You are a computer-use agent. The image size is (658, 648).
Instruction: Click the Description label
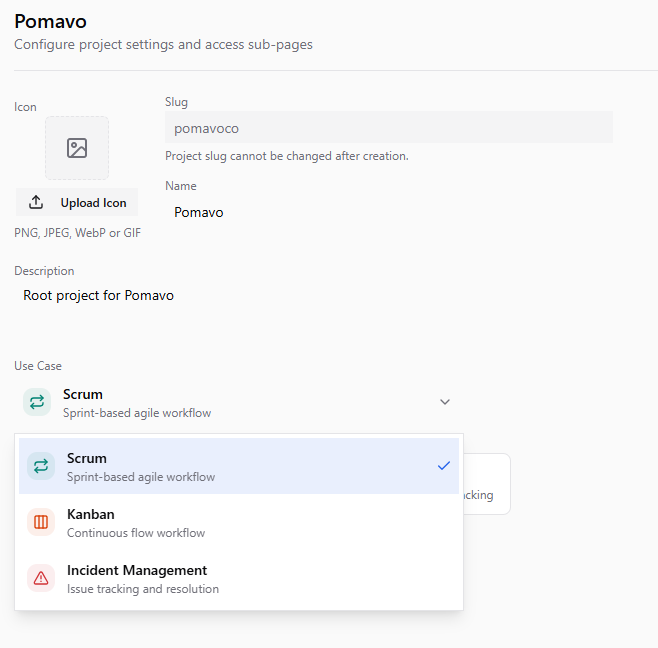pos(44,271)
